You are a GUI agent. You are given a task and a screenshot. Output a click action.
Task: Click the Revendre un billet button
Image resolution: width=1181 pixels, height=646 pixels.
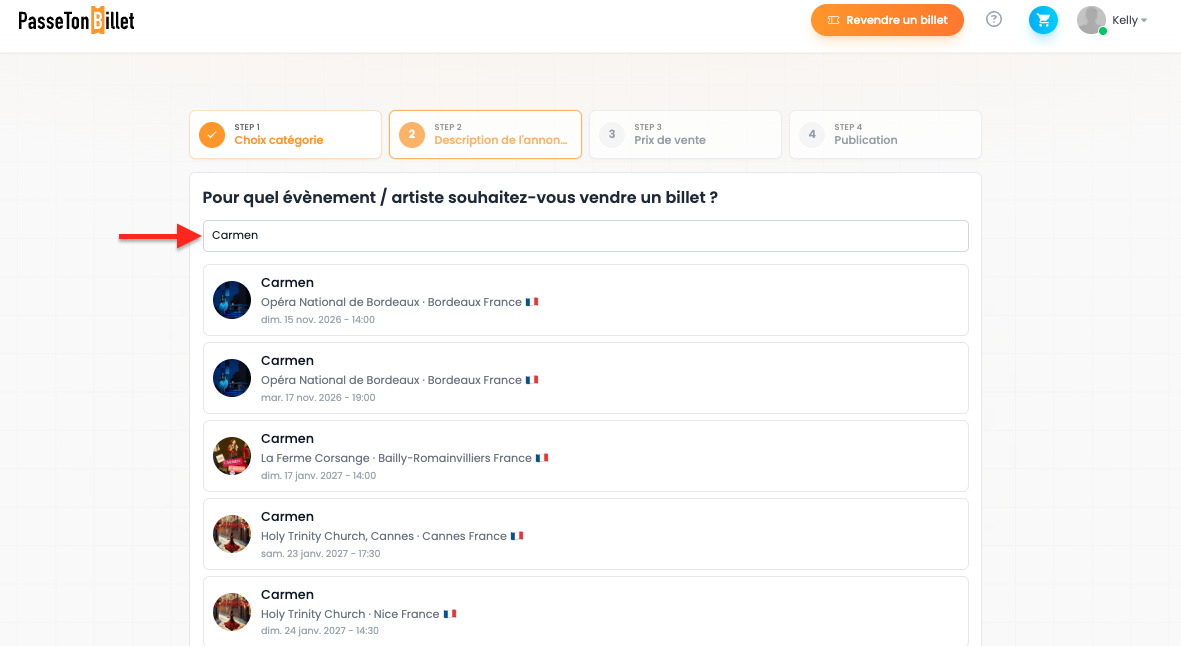887,20
